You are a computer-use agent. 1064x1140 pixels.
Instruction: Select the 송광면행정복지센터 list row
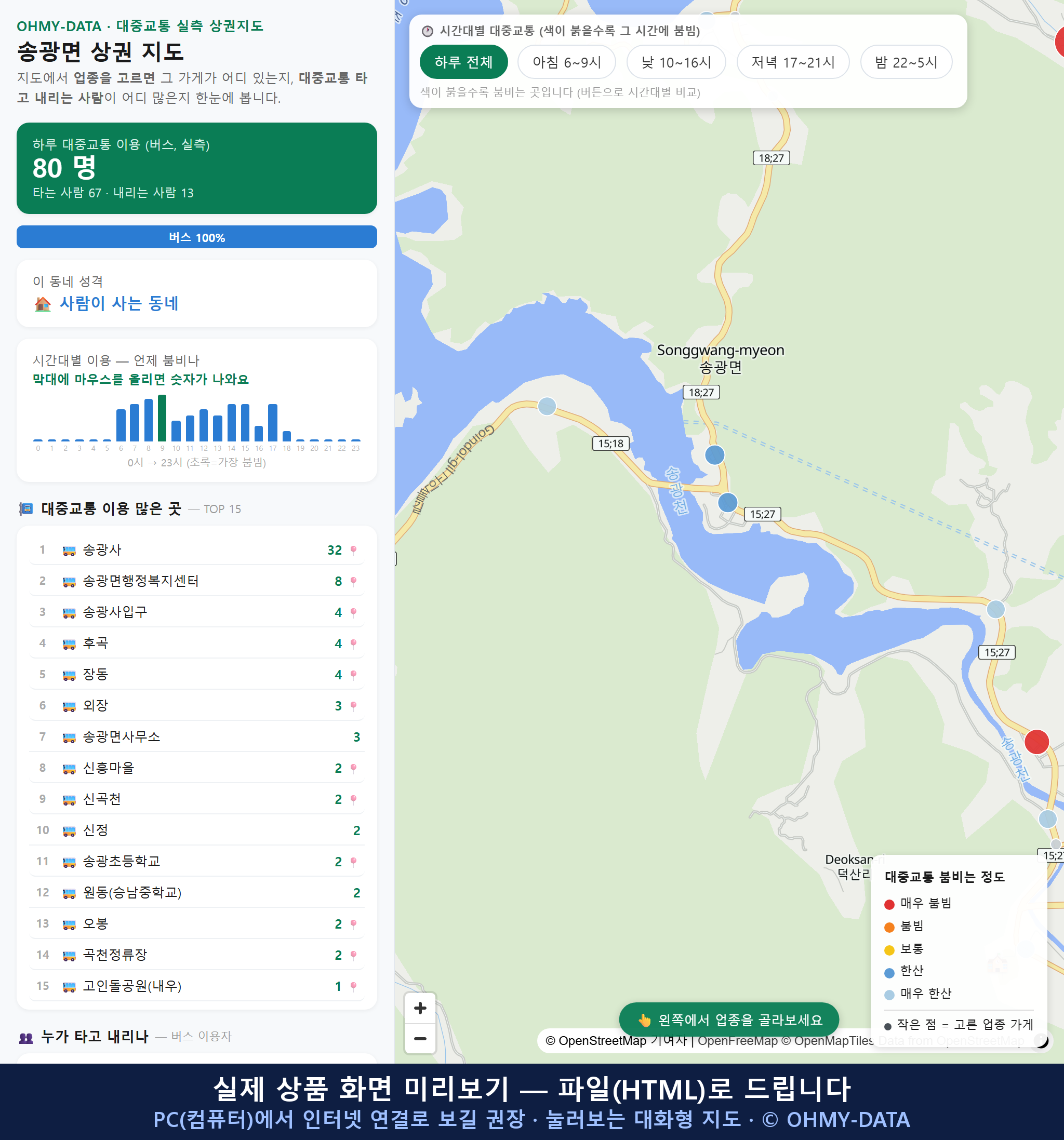(x=197, y=581)
